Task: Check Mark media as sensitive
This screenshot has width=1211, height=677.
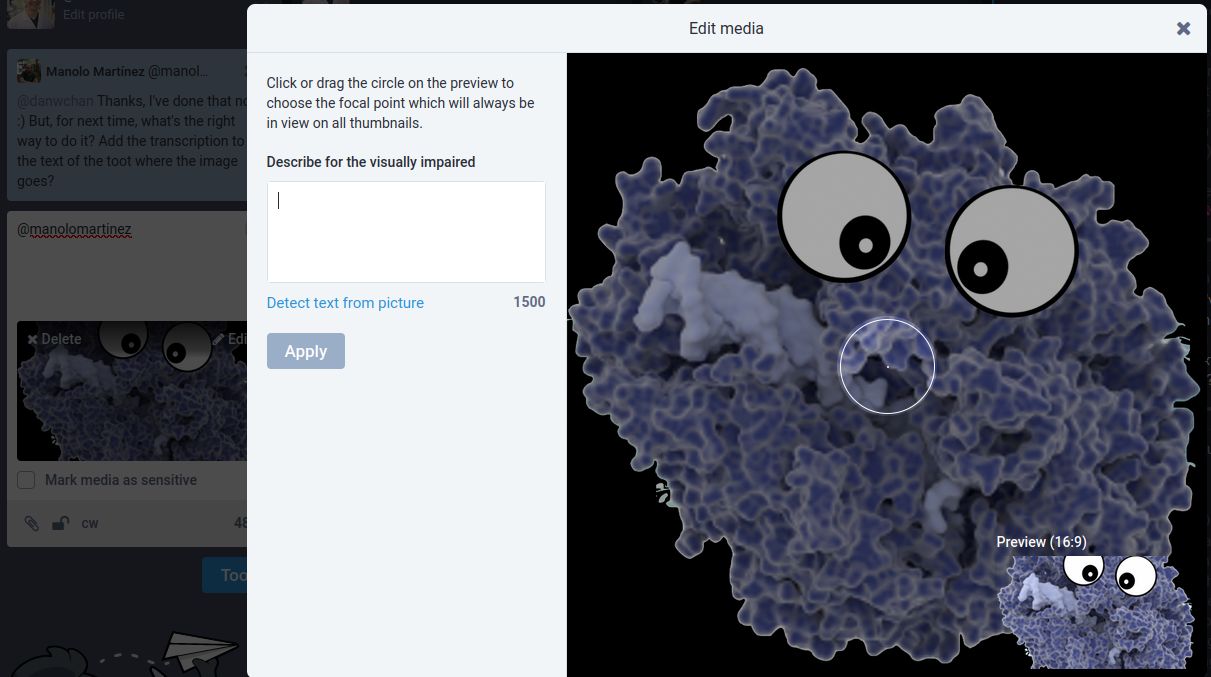Action: pos(27,480)
